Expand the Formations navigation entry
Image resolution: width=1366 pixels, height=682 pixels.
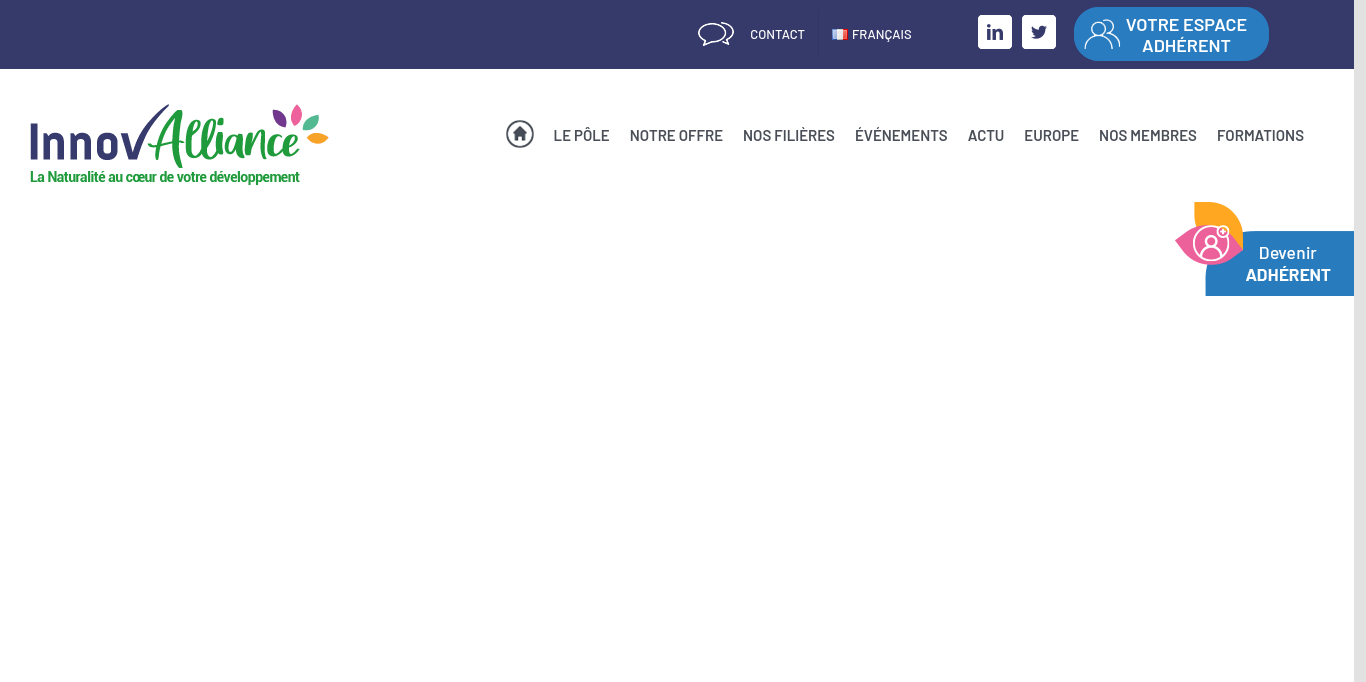click(1260, 135)
